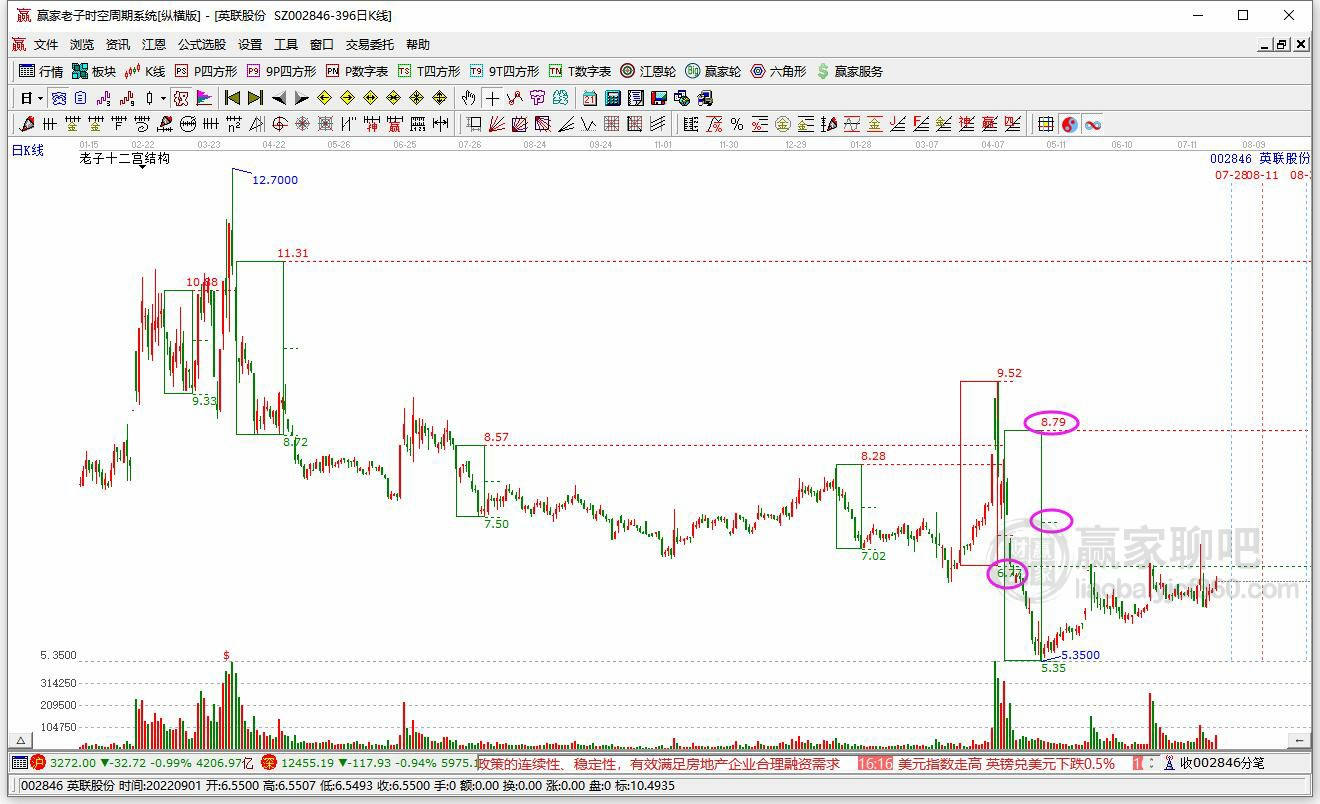Open the 行情 market quotes view

coord(41,71)
